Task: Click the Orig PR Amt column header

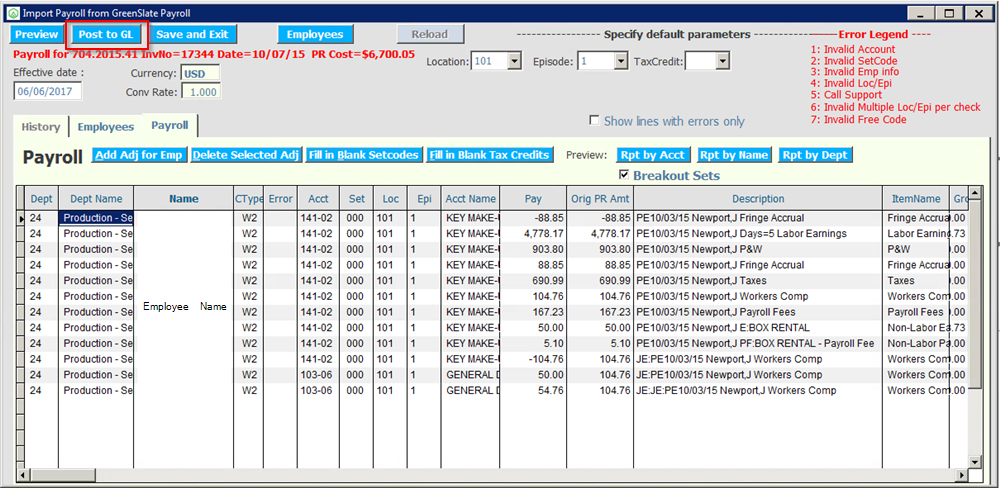Action: pyautogui.click(x=600, y=199)
